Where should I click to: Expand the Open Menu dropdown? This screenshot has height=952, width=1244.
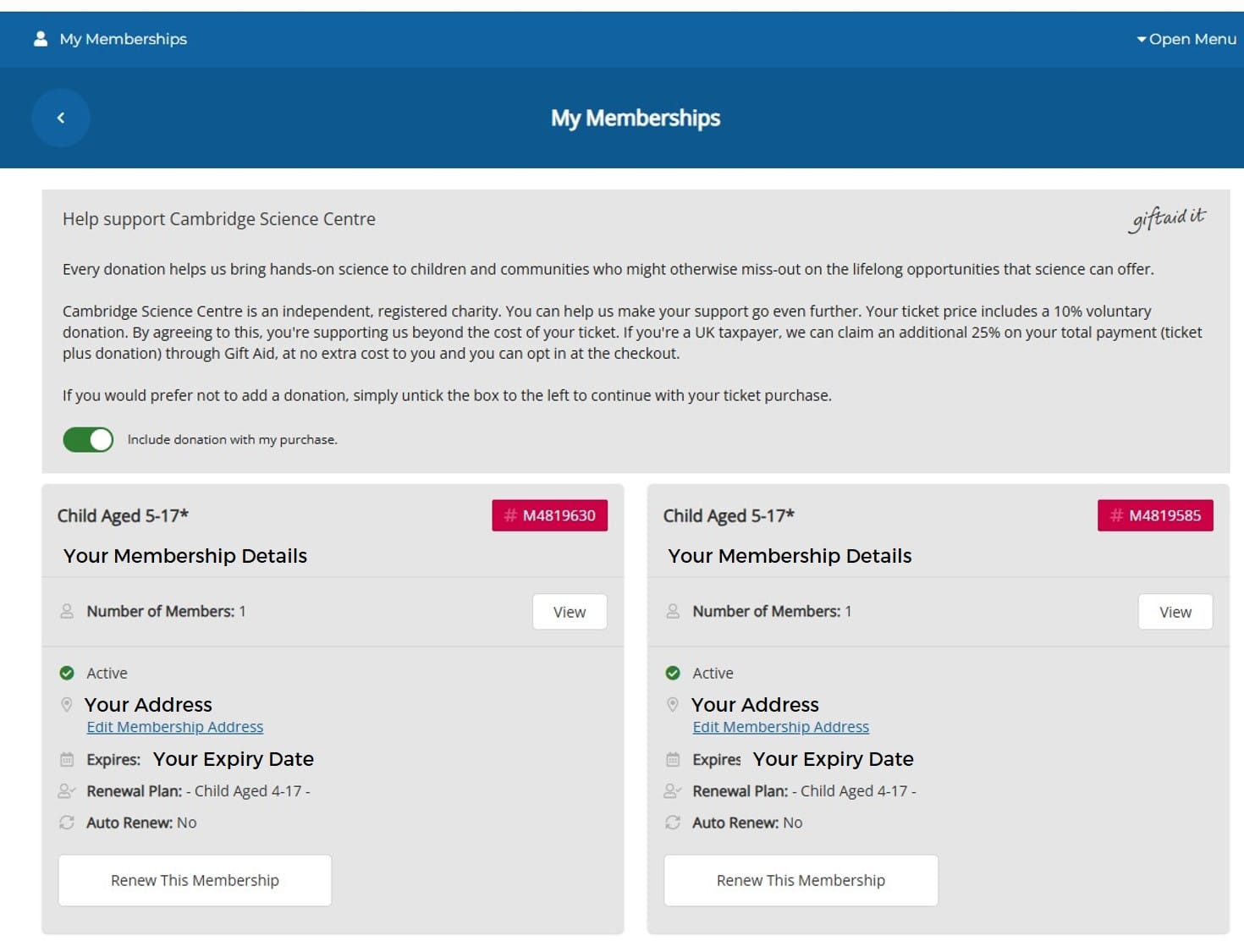pos(1186,39)
